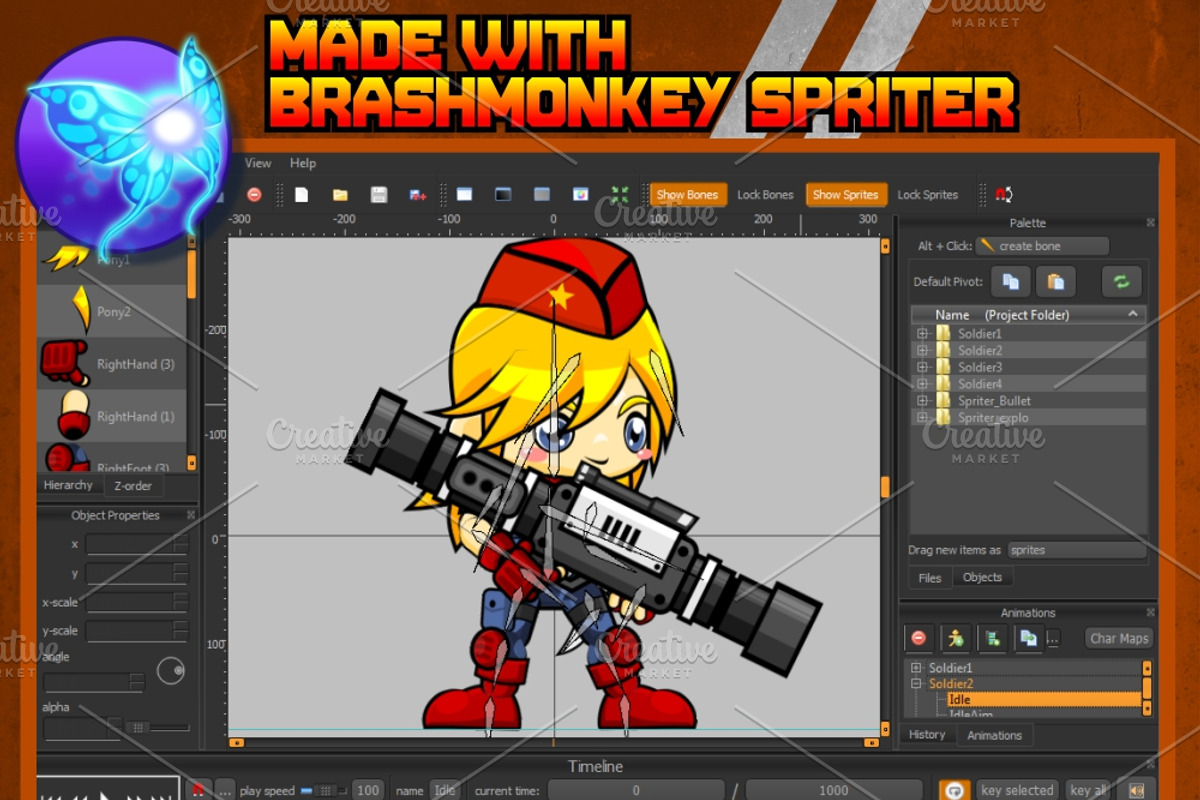Viewport: 1200px width, 800px height.
Task: Add a new entity with the figure icon
Action: coord(956,638)
